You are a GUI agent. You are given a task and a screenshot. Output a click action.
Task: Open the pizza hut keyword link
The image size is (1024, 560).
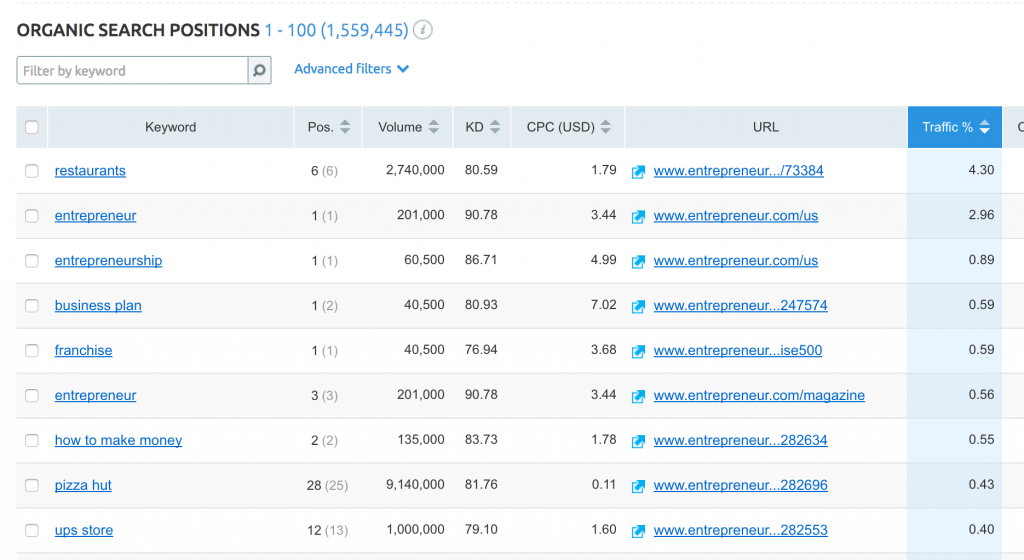click(x=83, y=485)
